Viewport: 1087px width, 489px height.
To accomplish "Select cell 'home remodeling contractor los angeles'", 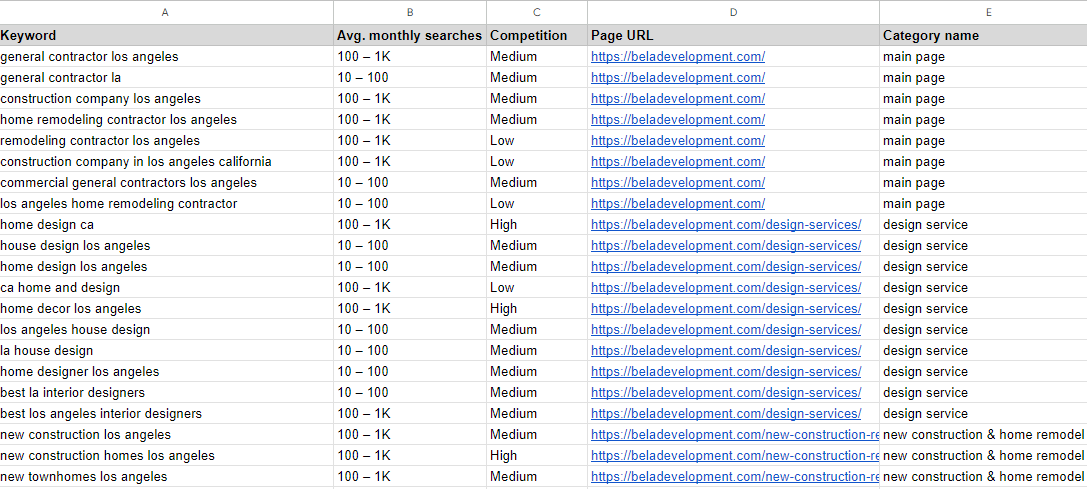I will click(x=166, y=119).
